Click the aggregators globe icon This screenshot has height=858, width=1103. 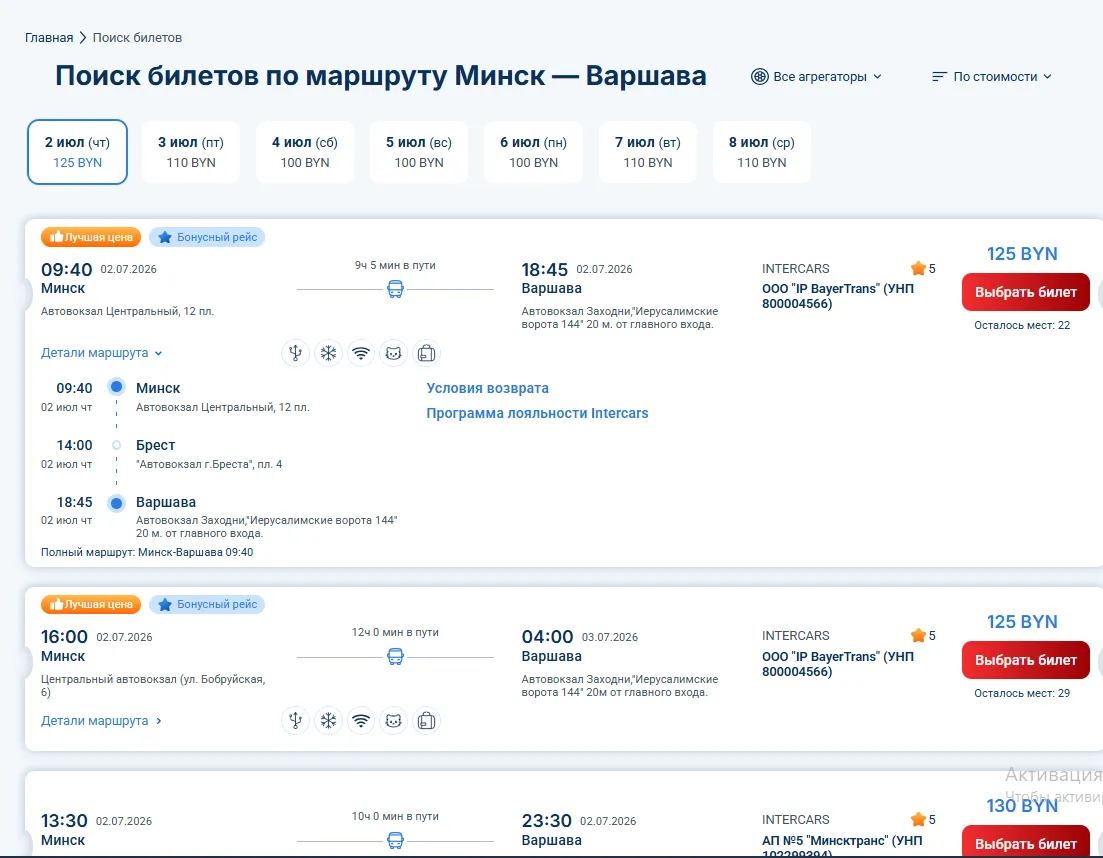tap(760, 77)
